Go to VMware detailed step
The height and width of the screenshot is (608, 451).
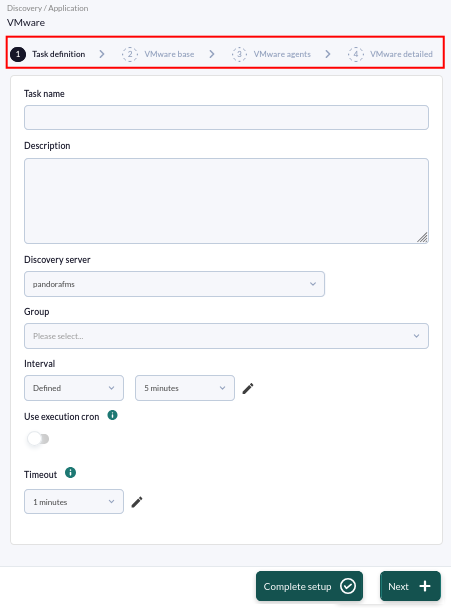(x=401, y=54)
